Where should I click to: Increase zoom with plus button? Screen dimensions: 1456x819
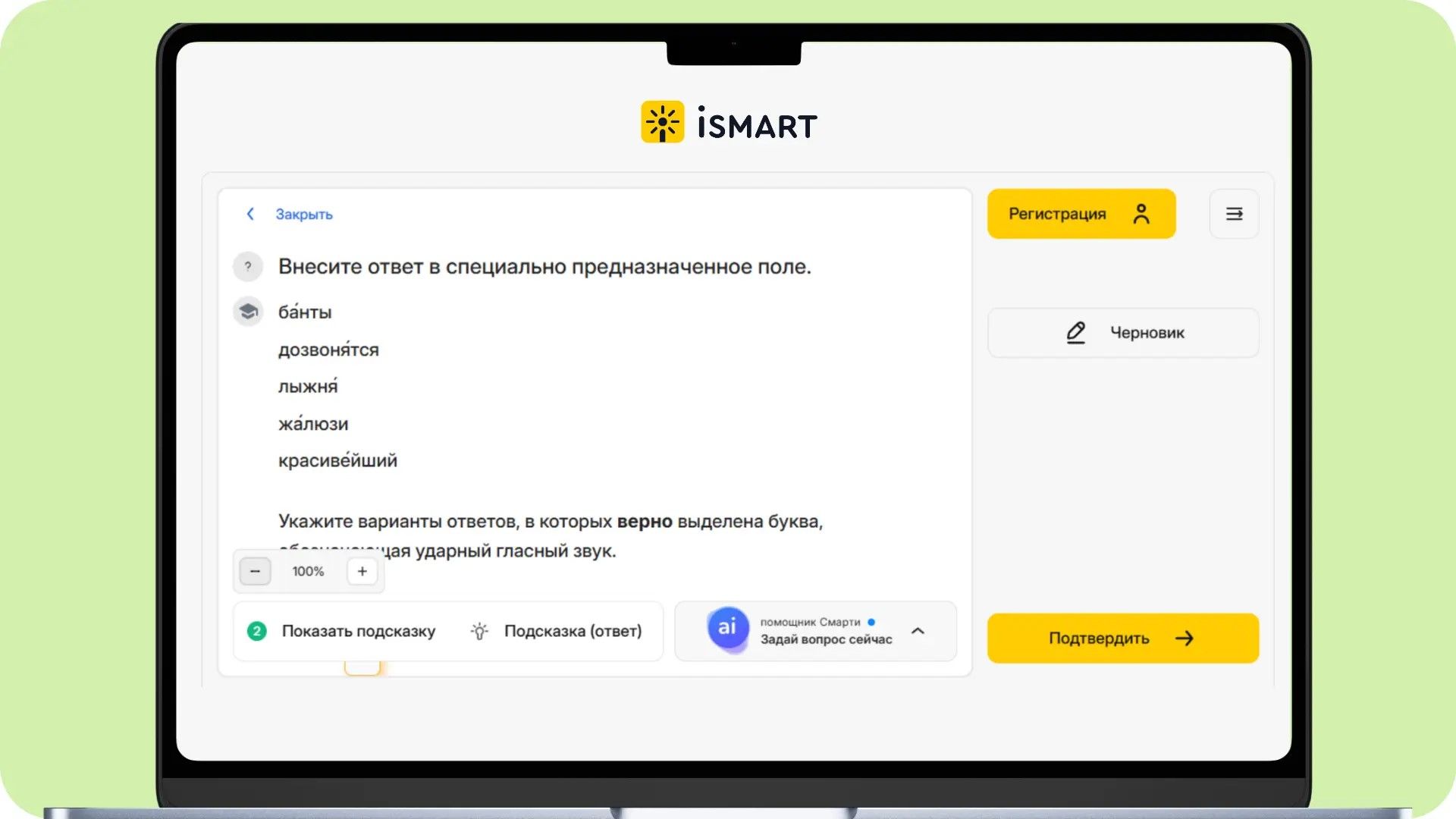tap(362, 571)
